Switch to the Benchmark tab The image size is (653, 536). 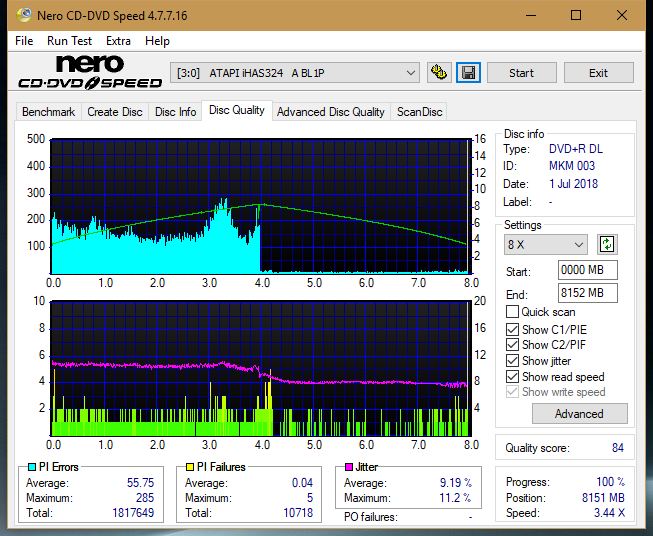pyautogui.click(x=48, y=112)
